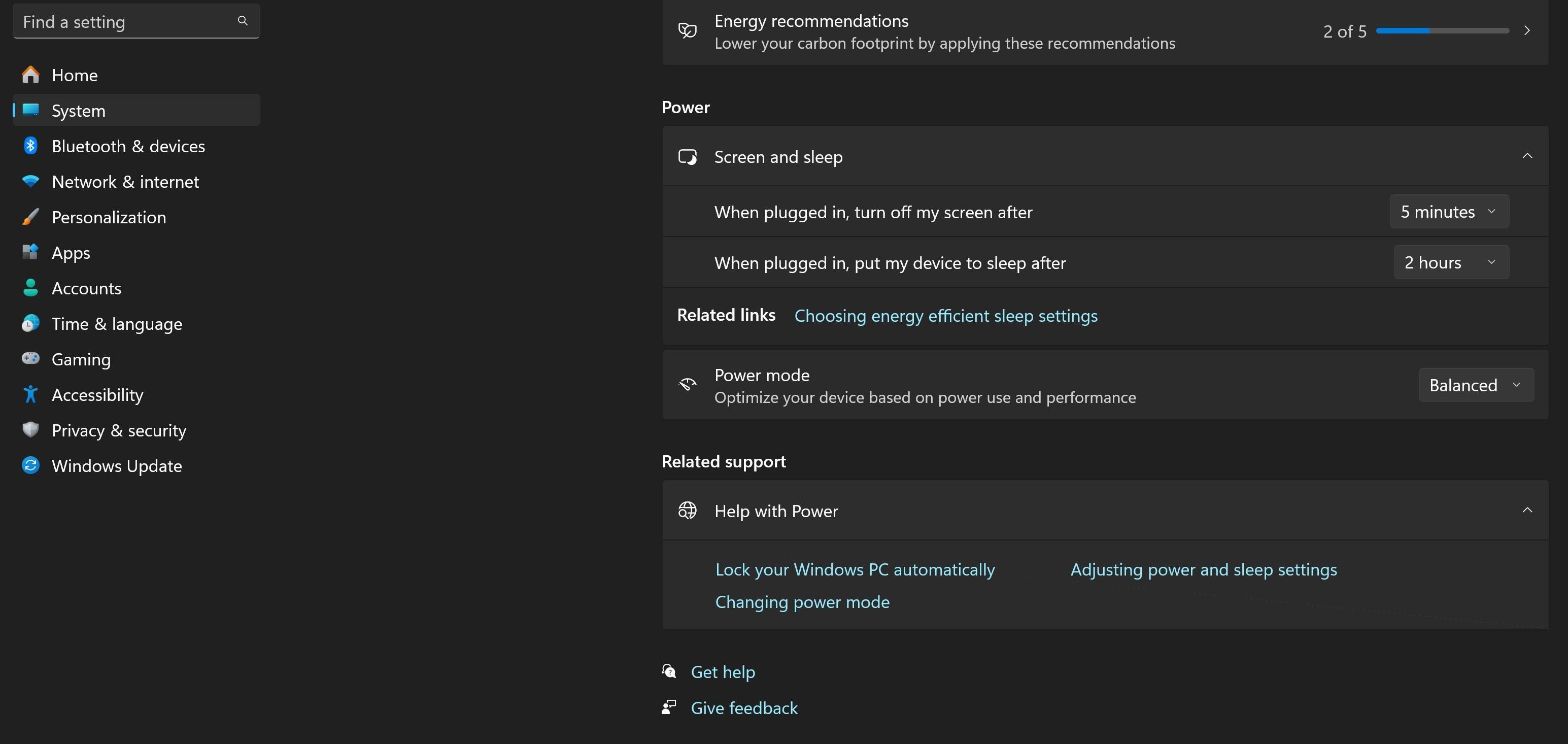The image size is (1568, 744).
Task: Click the Bluetooth icon in sidebar
Action: (30, 146)
